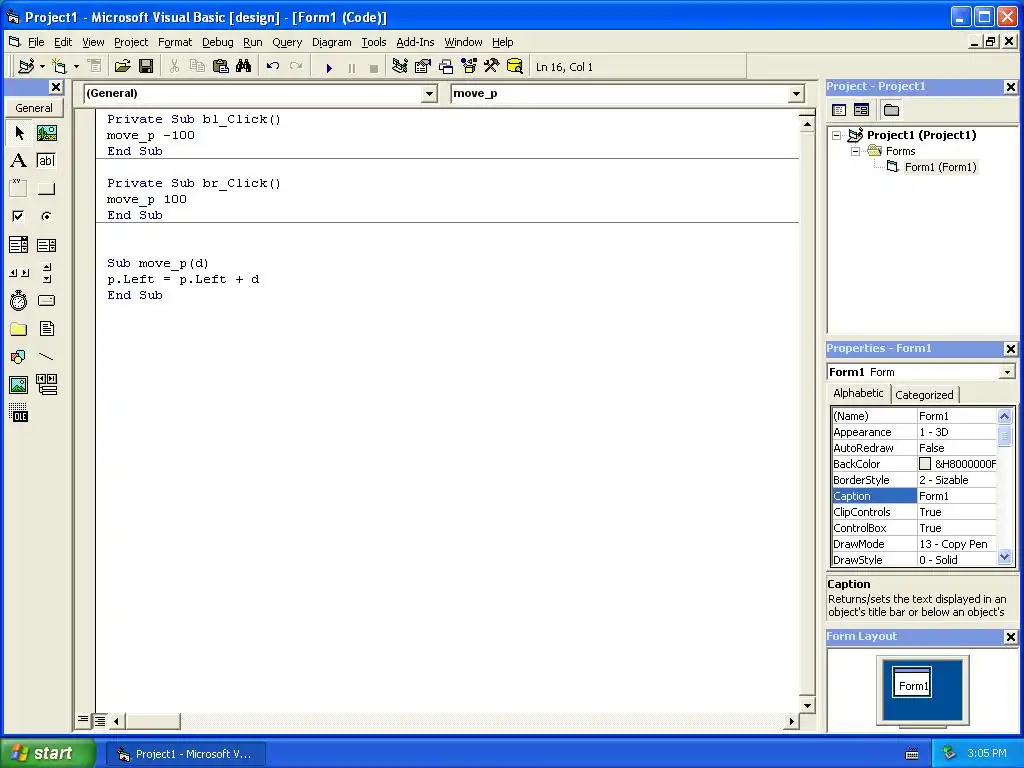Image resolution: width=1024 pixels, height=768 pixels.
Task: Select the Line tool
Action: (46, 357)
